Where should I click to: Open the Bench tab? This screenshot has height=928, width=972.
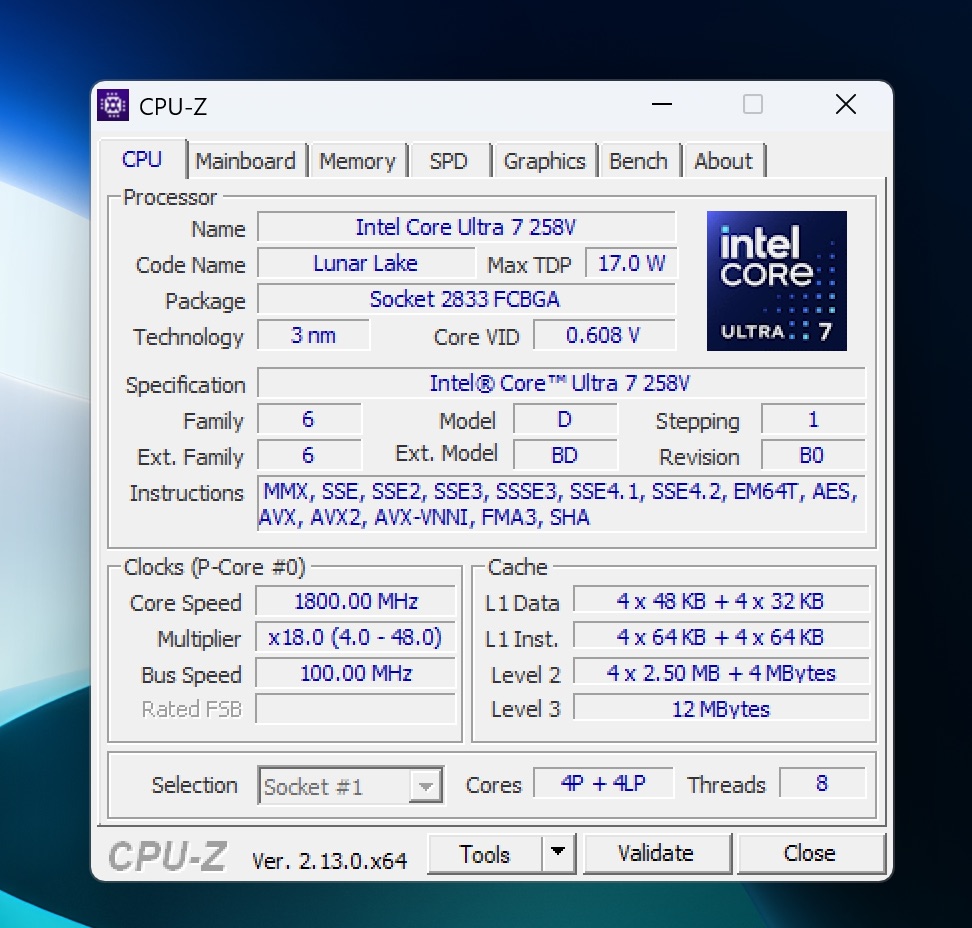coord(638,161)
